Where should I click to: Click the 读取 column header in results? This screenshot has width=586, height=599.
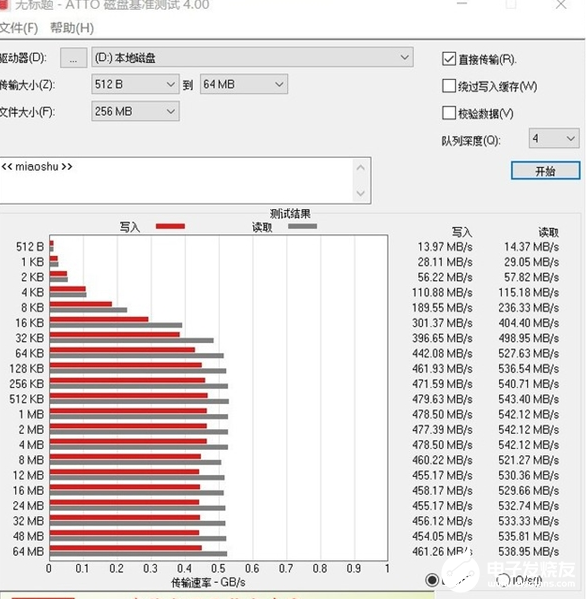[549, 232]
